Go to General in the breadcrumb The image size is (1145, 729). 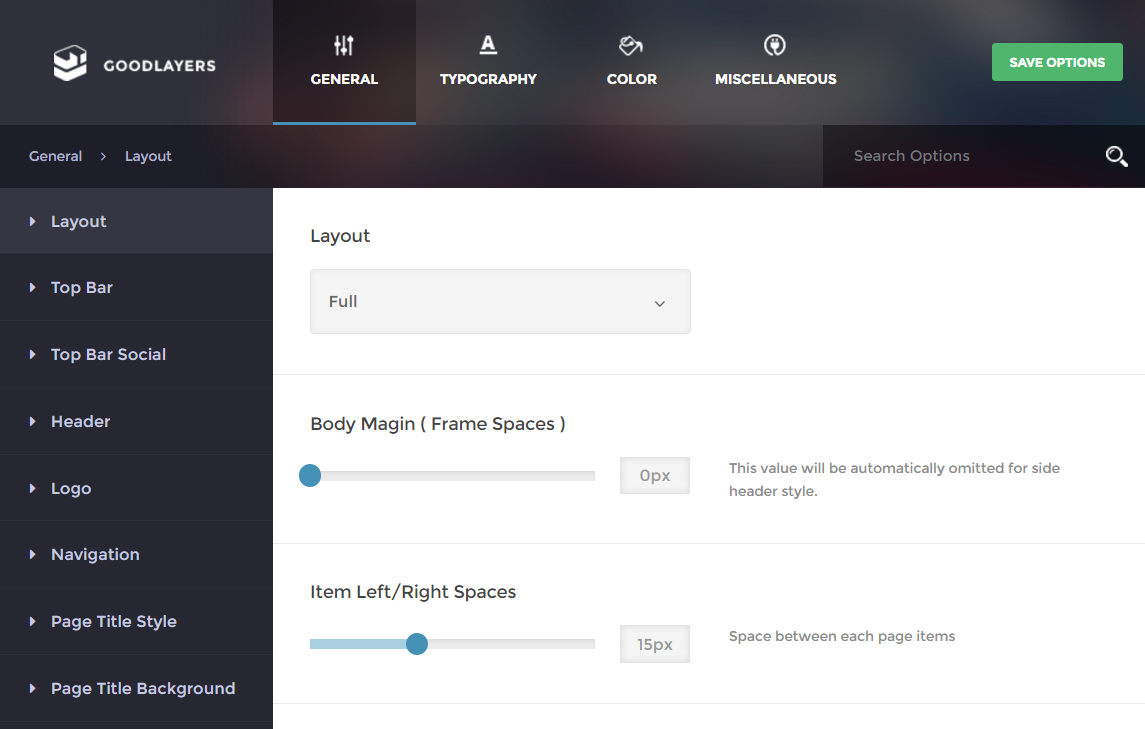pyautogui.click(x=55, y=156)
